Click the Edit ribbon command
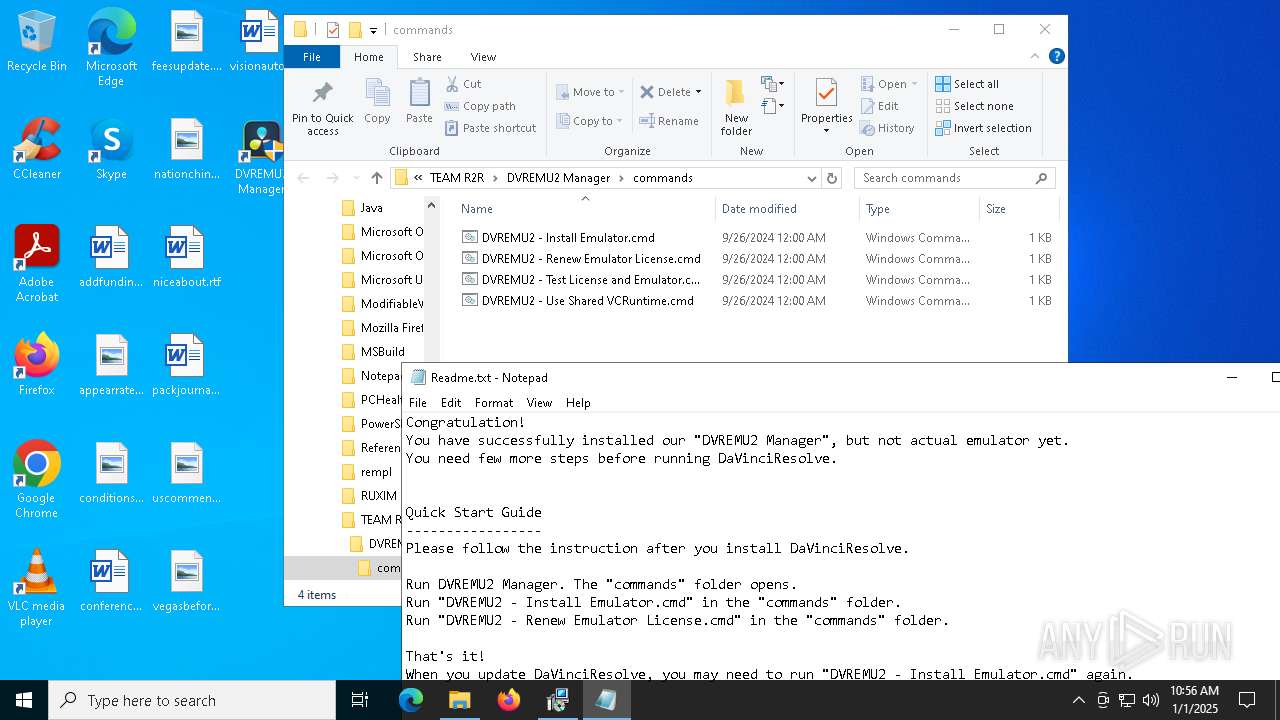 click(879, 106)
